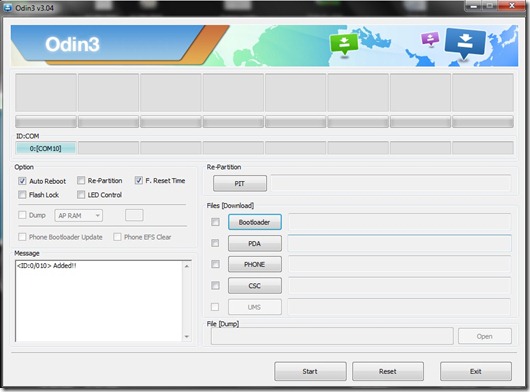
Task: Uncheck F. Reset Time option
Action: point(139,180)
